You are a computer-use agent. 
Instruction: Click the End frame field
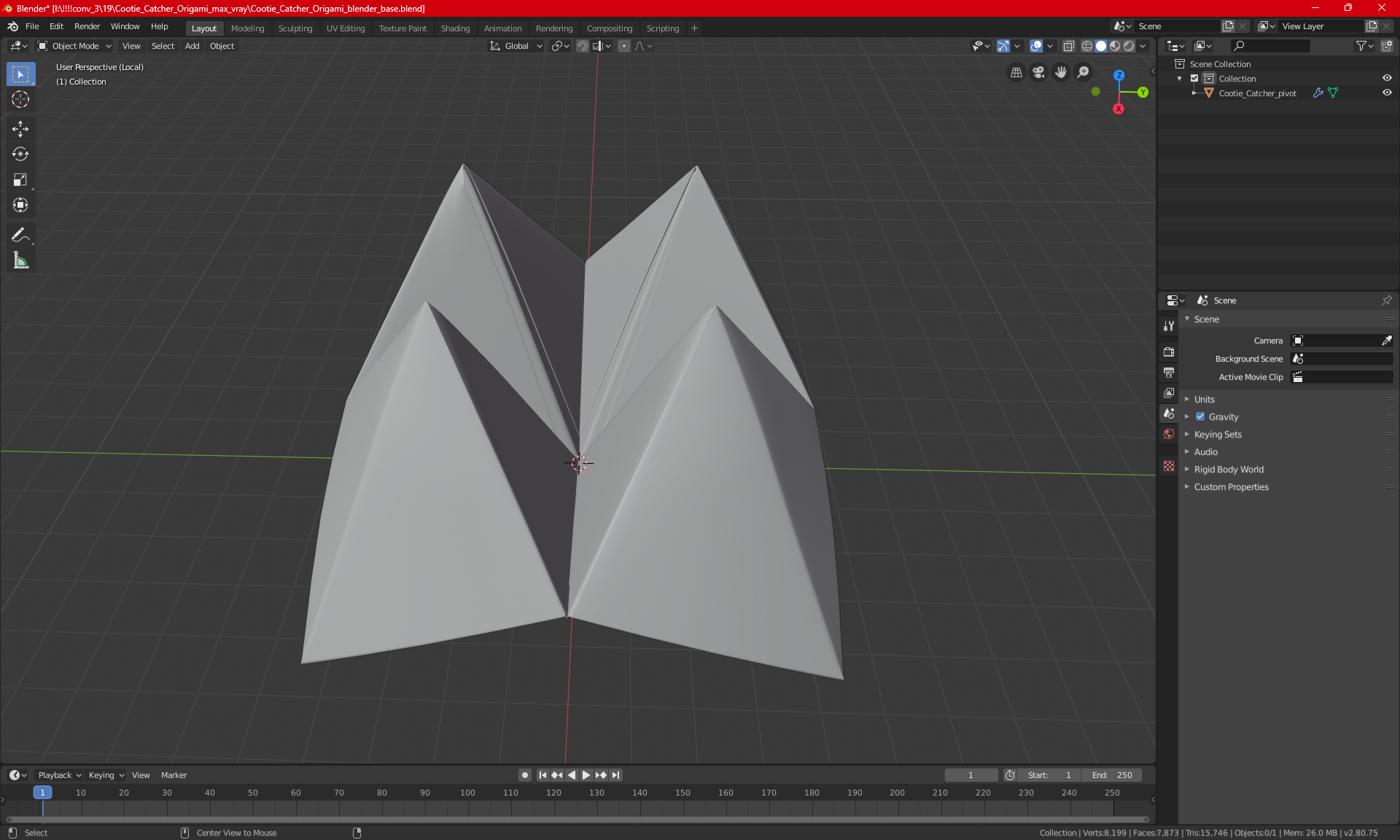click(x=1112, y=775)
